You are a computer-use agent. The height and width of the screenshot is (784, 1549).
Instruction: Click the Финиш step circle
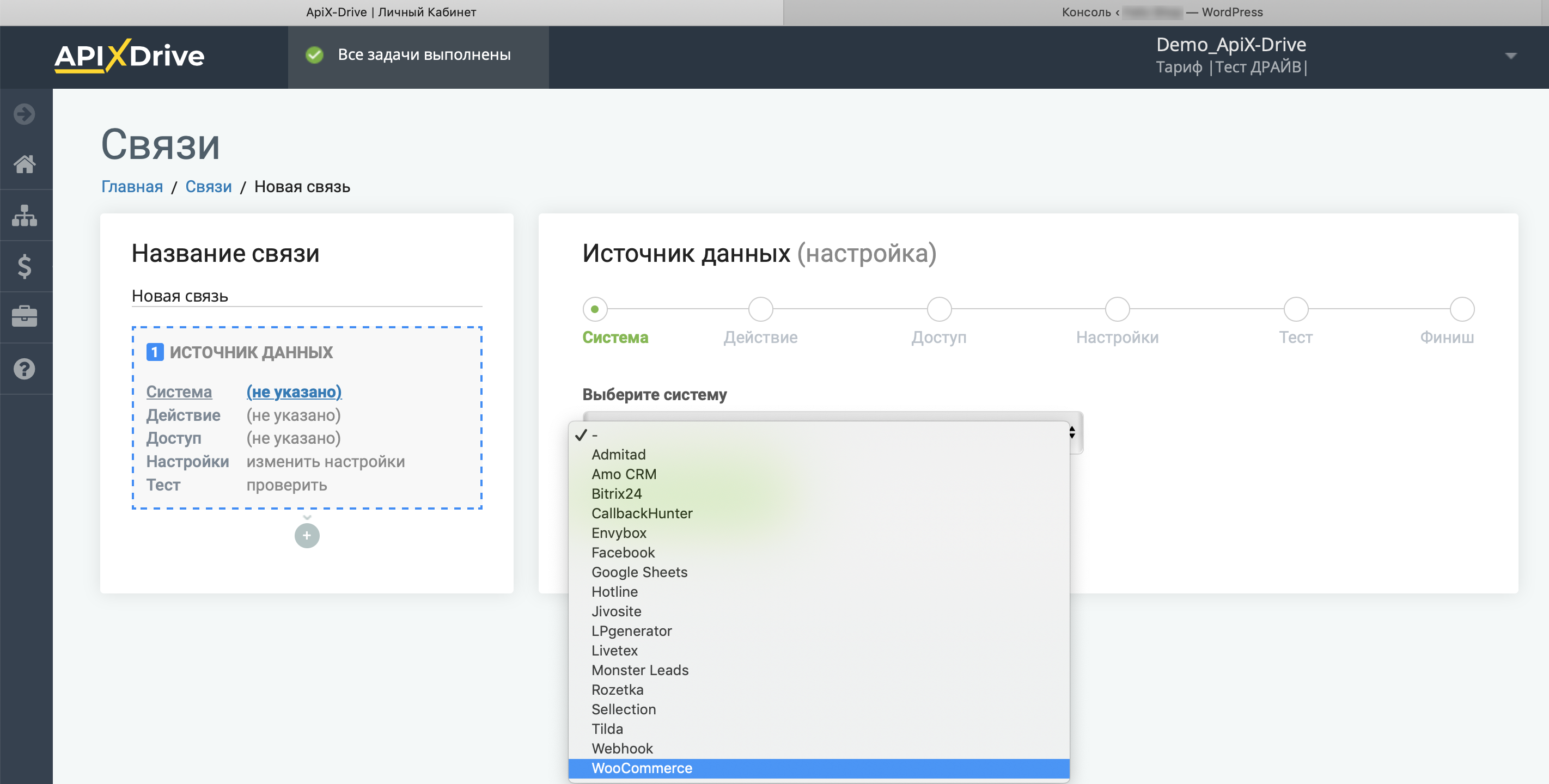(x=1462, y=309)
